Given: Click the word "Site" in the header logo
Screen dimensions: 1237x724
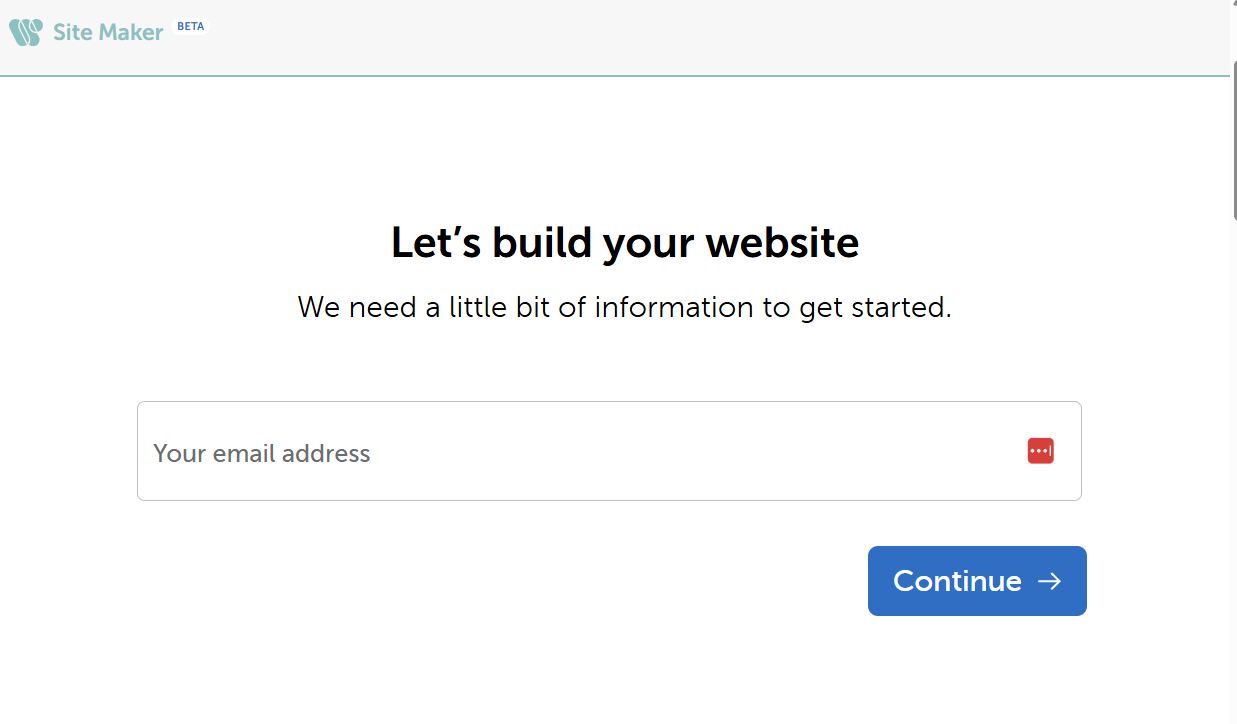Looking at the screenshot, I should point(72,32).
